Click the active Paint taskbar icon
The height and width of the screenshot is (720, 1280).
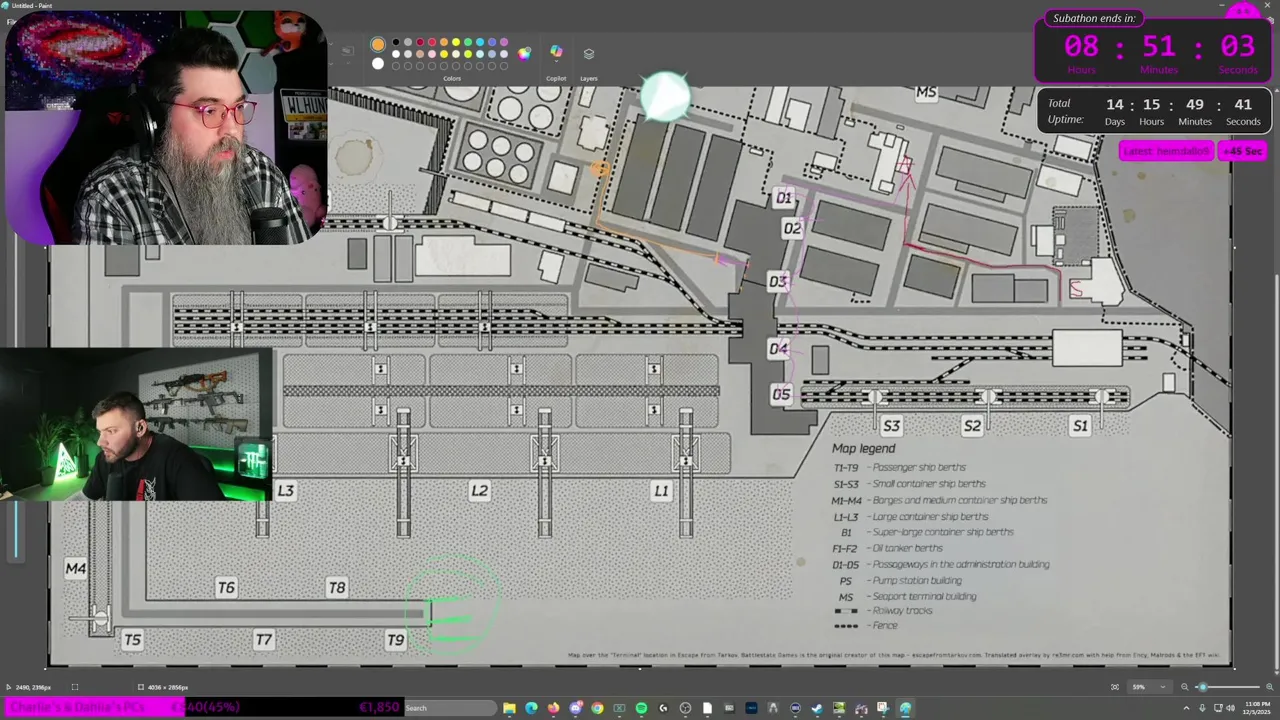click(x=905, y=708)
